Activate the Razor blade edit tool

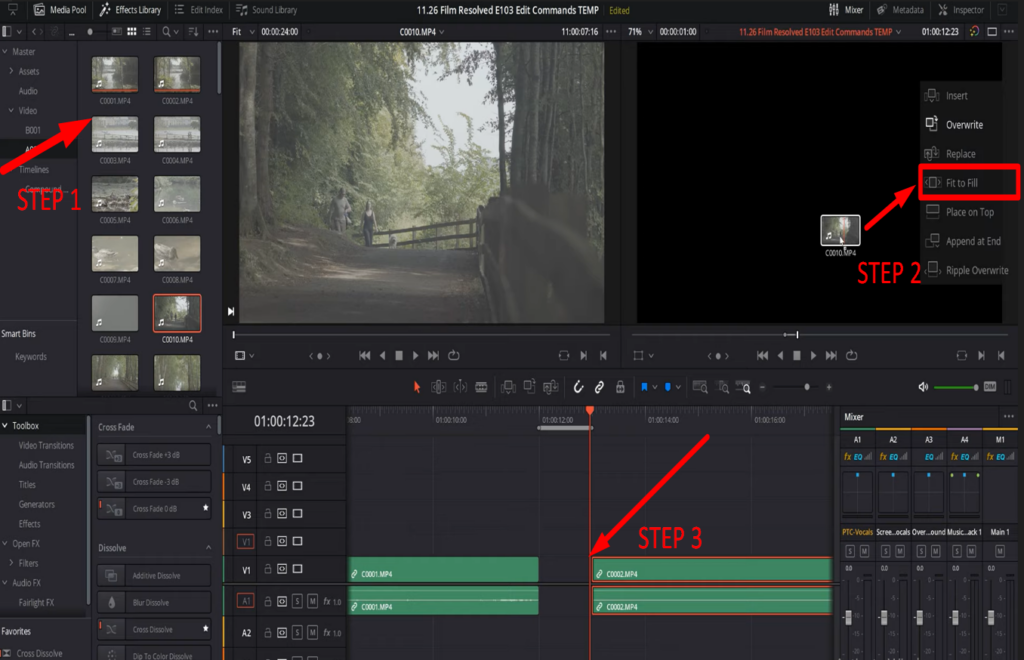[482, 386]
